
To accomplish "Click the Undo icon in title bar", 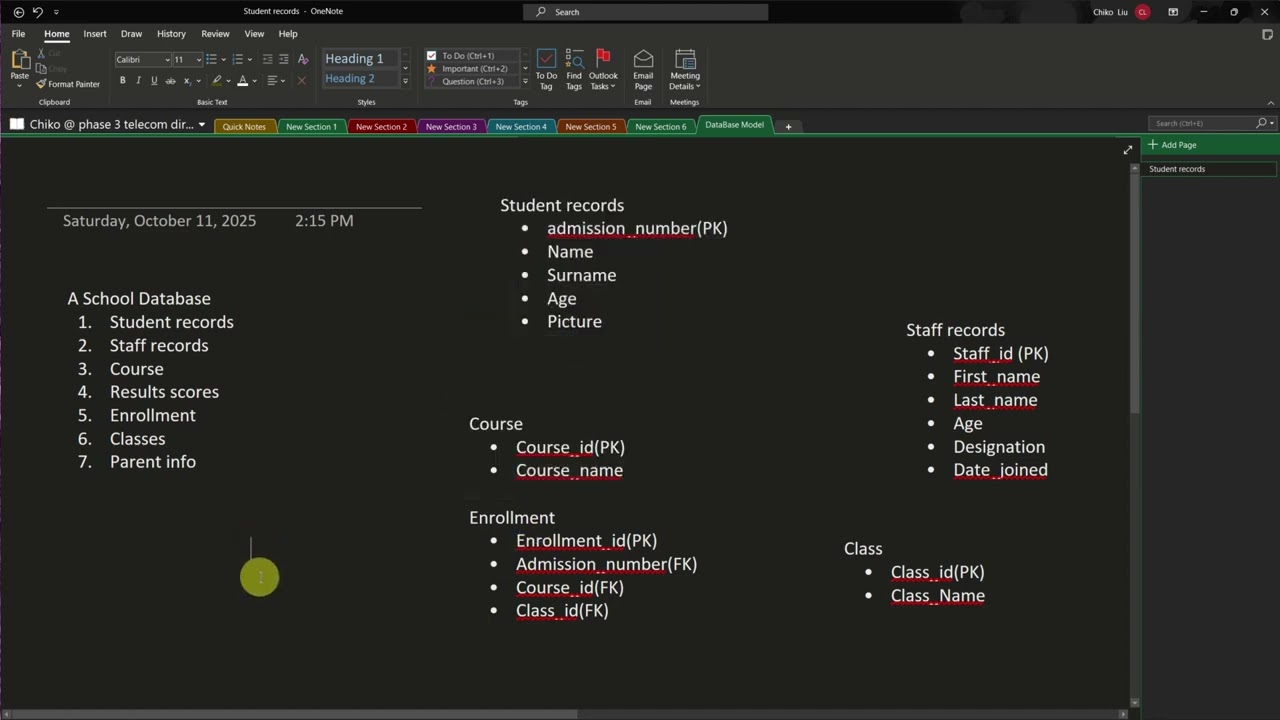I will [x=37, y=12].
